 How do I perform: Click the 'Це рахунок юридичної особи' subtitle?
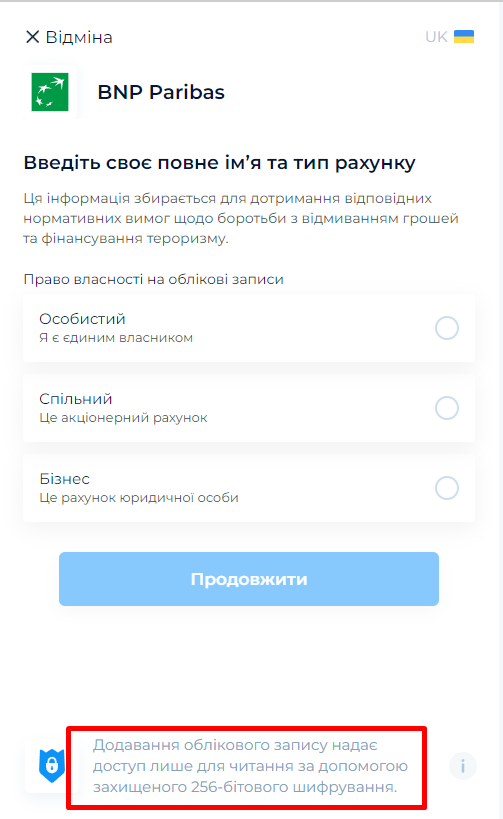pyautogui.click(x=139, y=497)
